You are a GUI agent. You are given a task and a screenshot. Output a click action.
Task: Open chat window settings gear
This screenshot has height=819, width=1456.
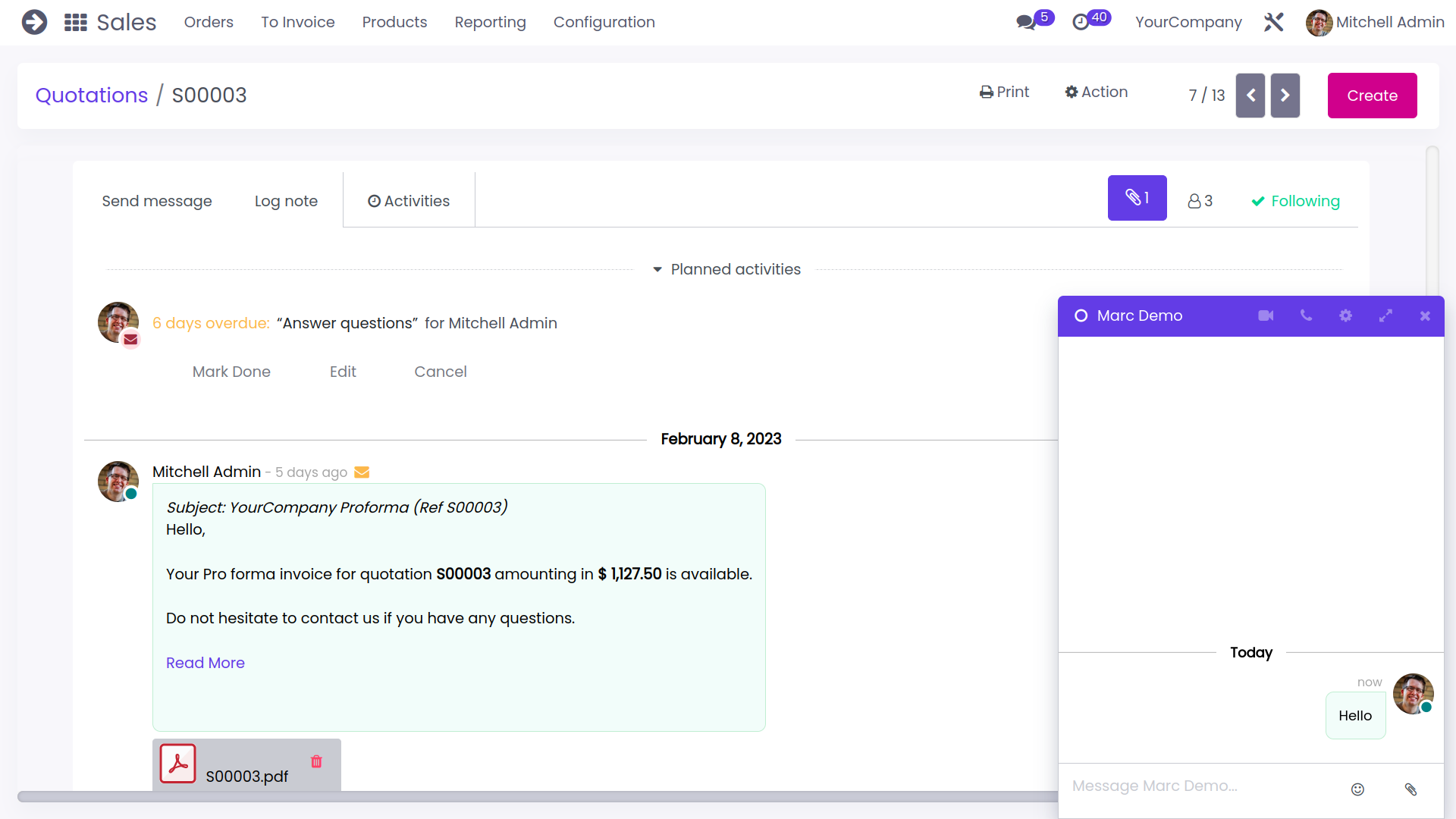click(1345, 315)
